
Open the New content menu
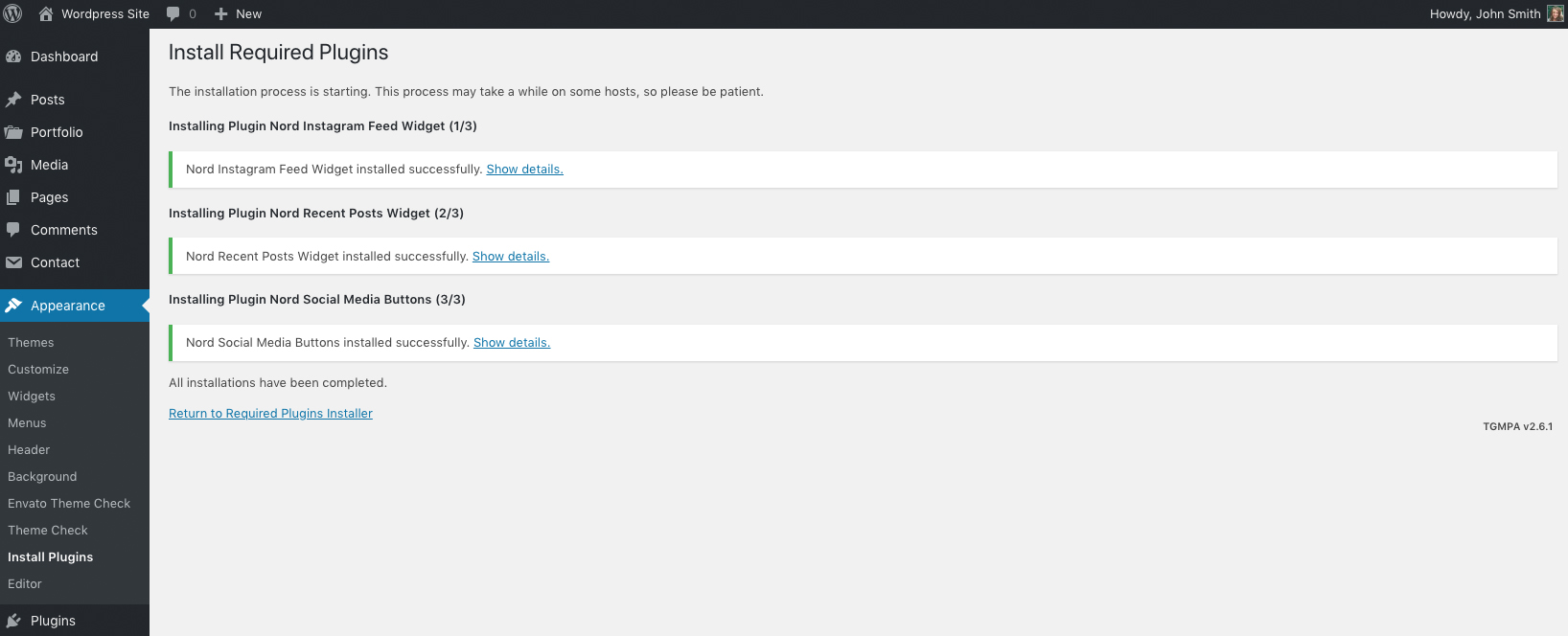click(249, 13)
